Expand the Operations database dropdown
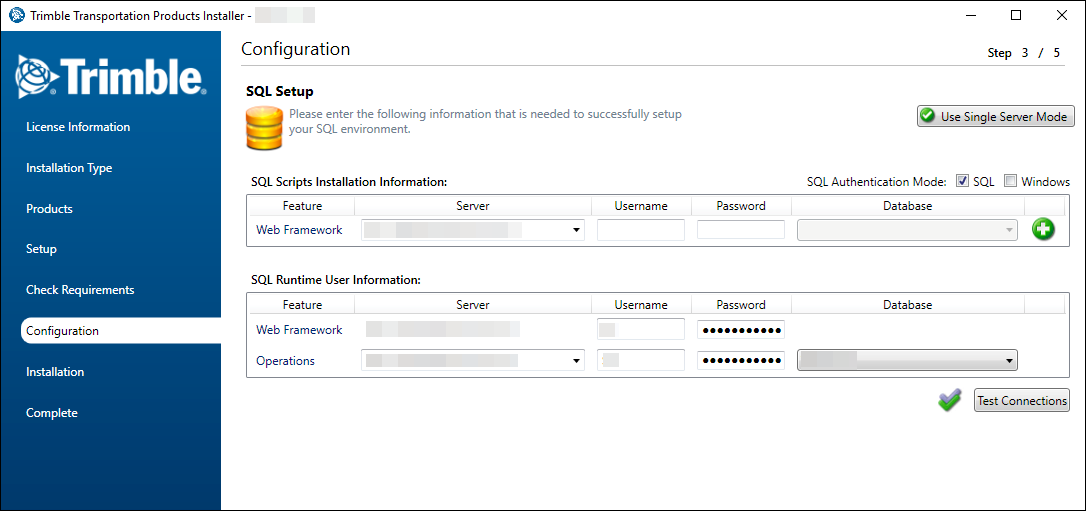 1010,361
